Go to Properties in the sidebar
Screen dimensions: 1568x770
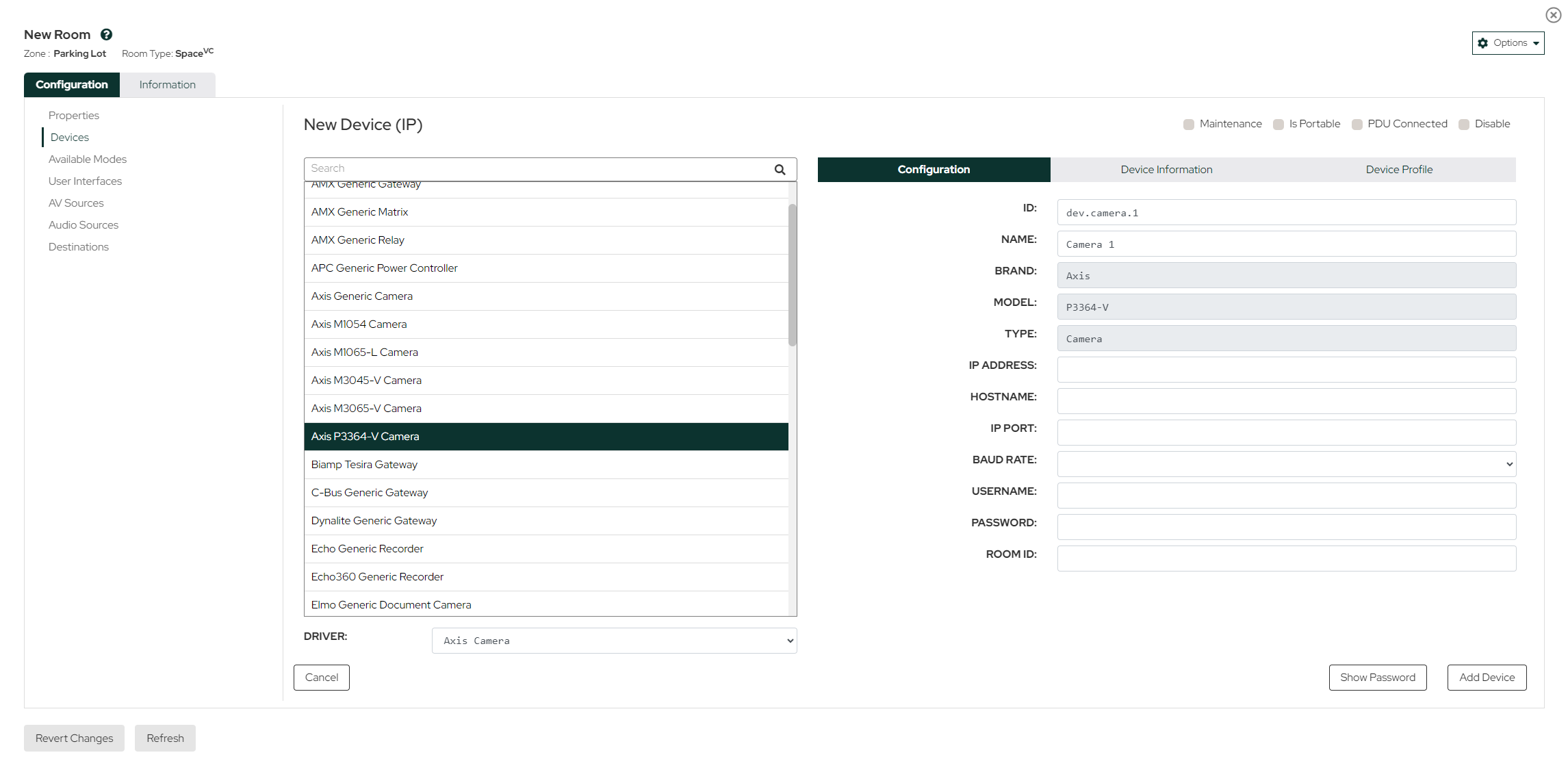(74, 116)
